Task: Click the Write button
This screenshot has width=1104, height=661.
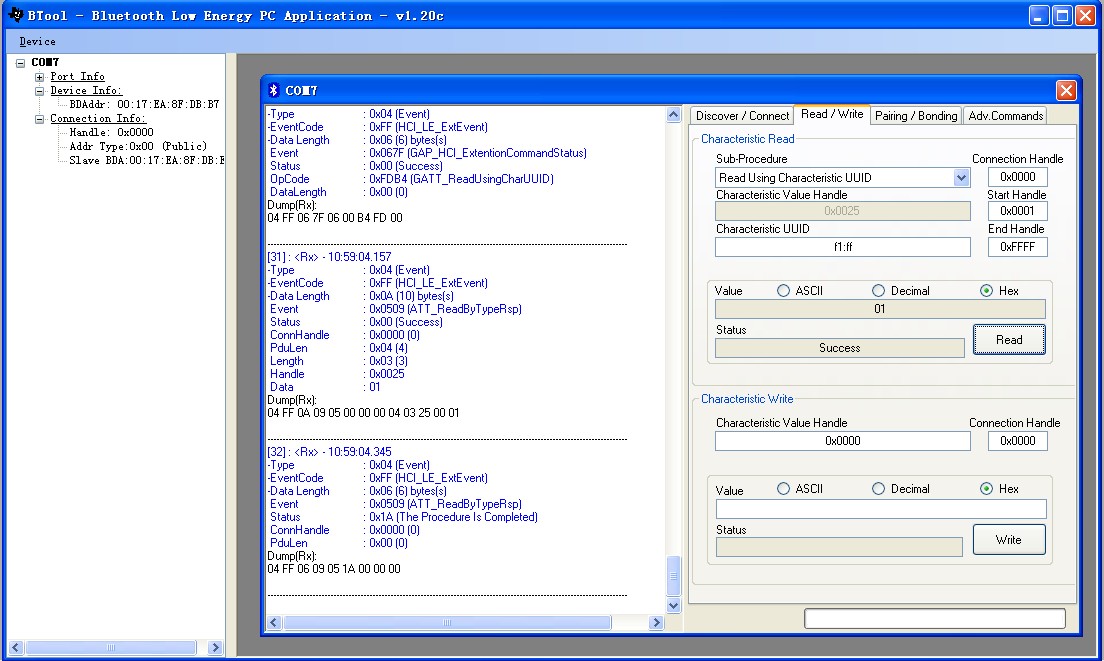Action: point(1009,540)
